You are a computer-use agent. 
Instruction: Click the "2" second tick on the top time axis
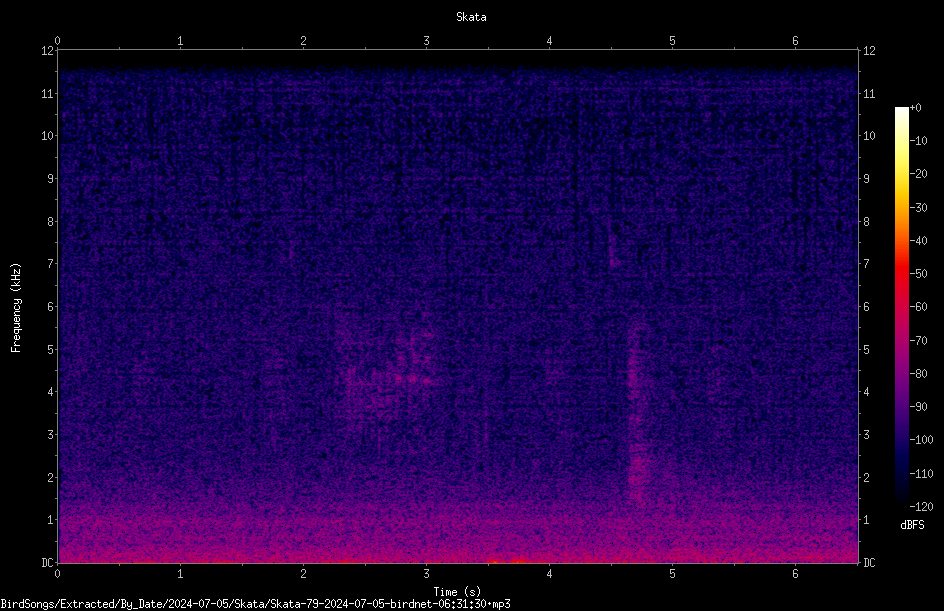click(x=303, y=41)
